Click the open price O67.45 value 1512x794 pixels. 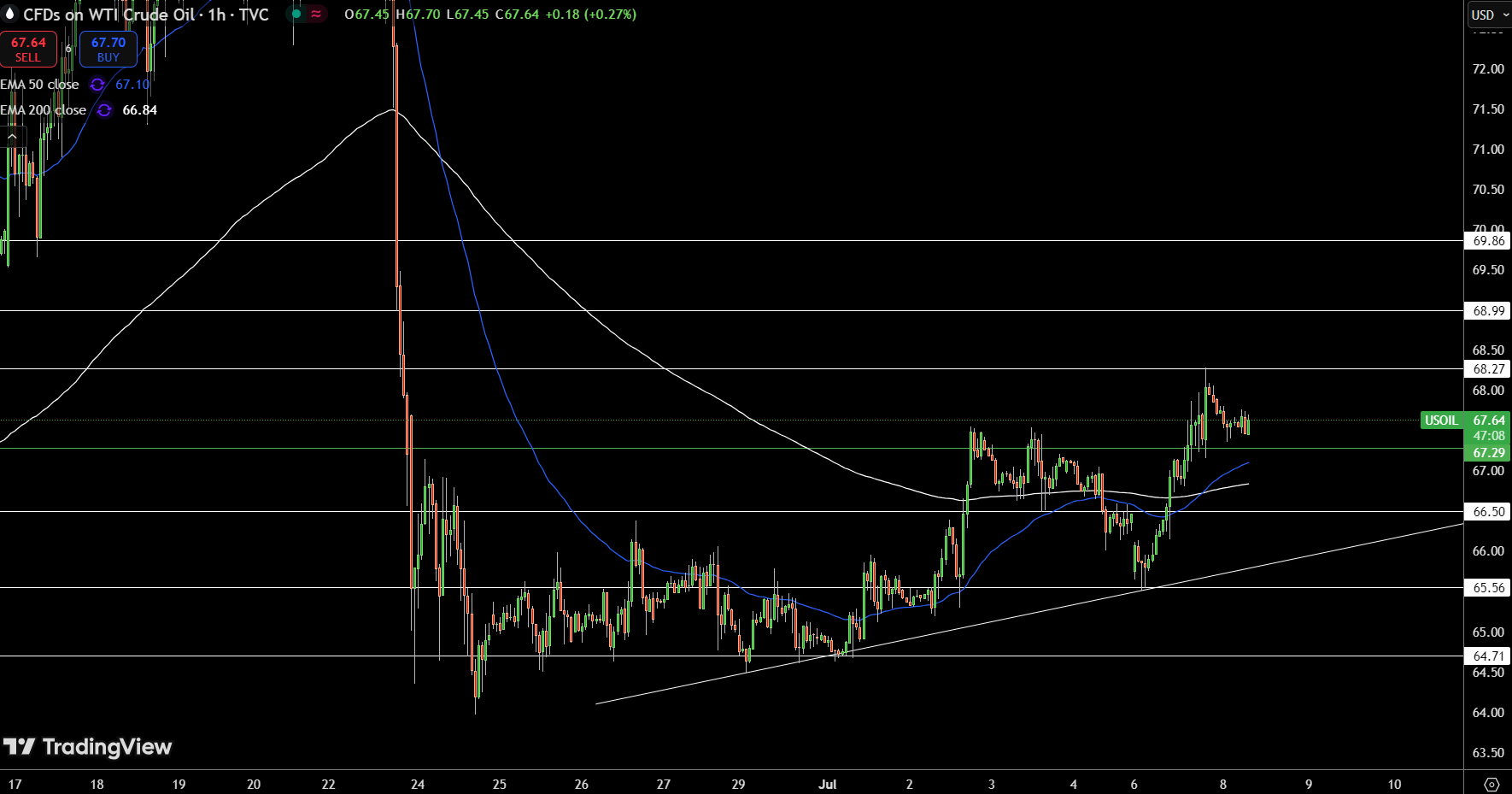click(x=366, y=15)
